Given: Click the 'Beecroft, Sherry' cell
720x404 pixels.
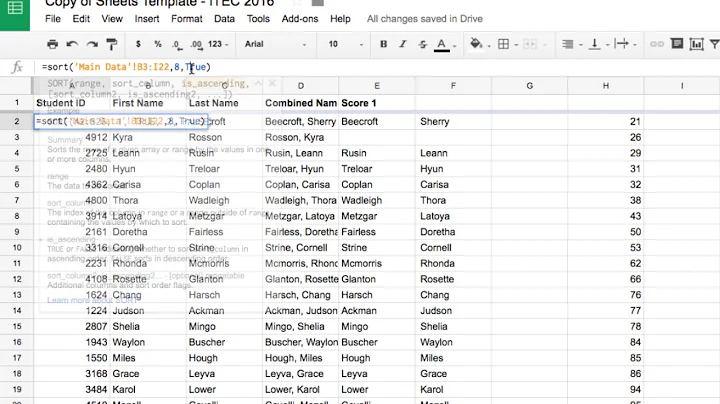Looking at the screenshot, I should coord(300,122).
